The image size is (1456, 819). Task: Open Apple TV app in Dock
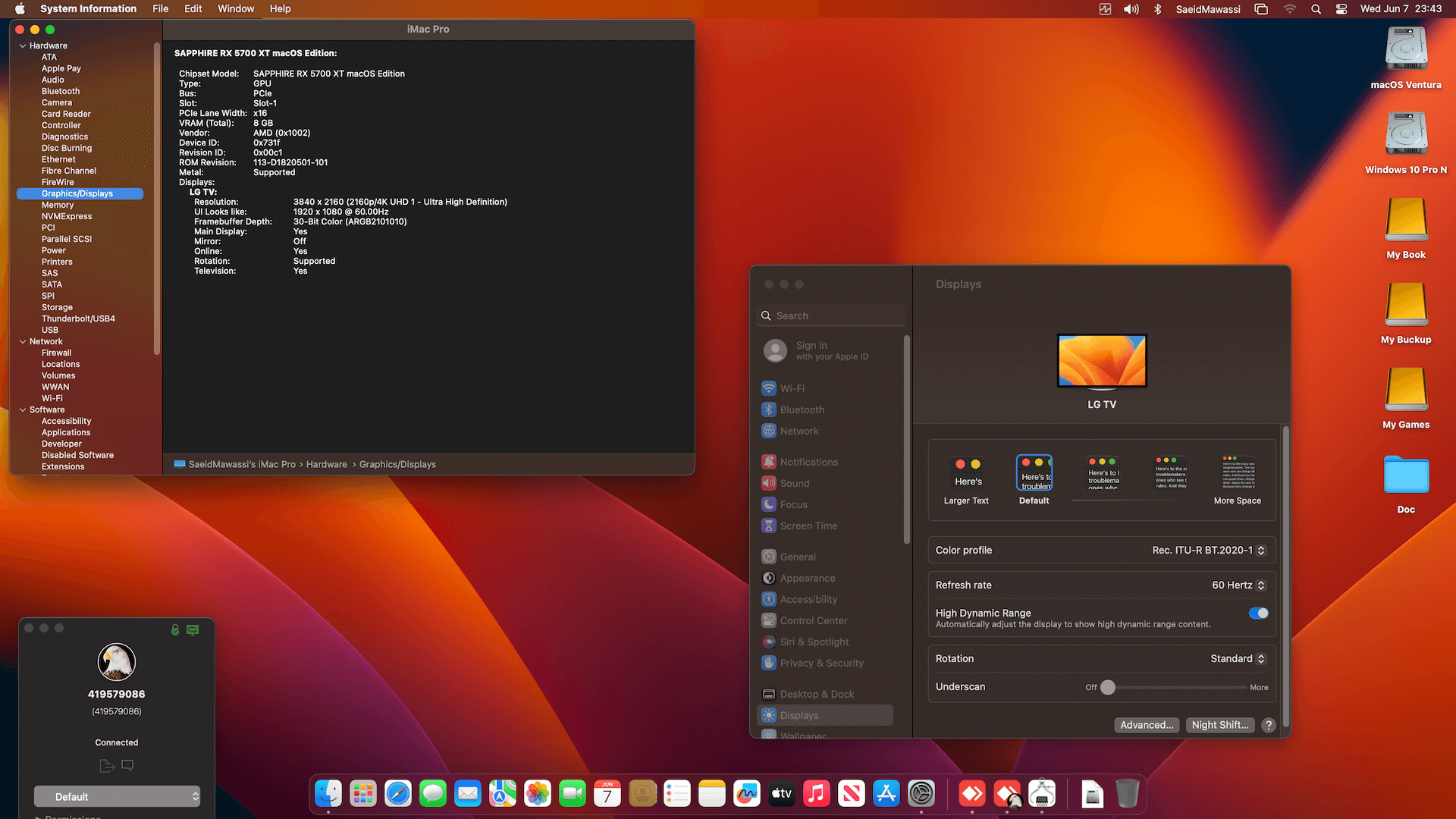point(782,794)
